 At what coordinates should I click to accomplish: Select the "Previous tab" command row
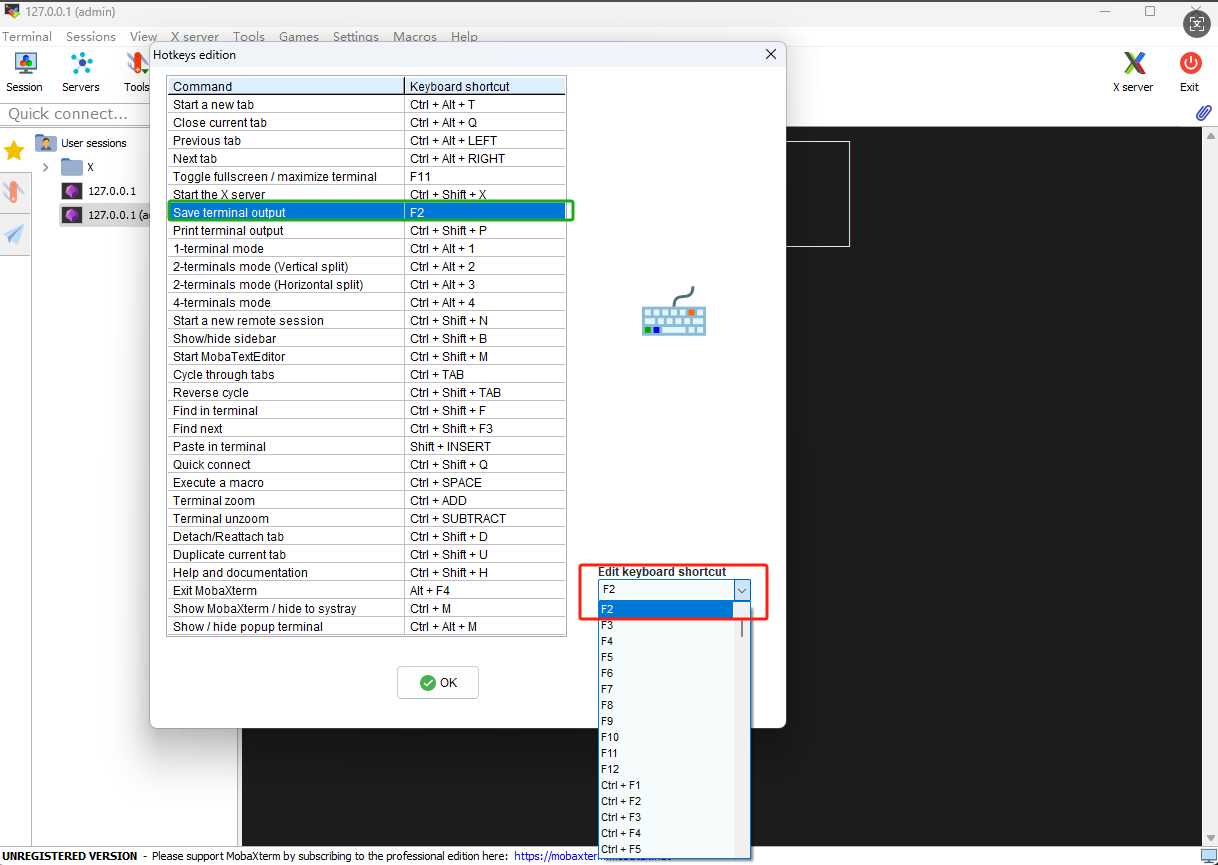pyautogui.click(x=366, y=140)
